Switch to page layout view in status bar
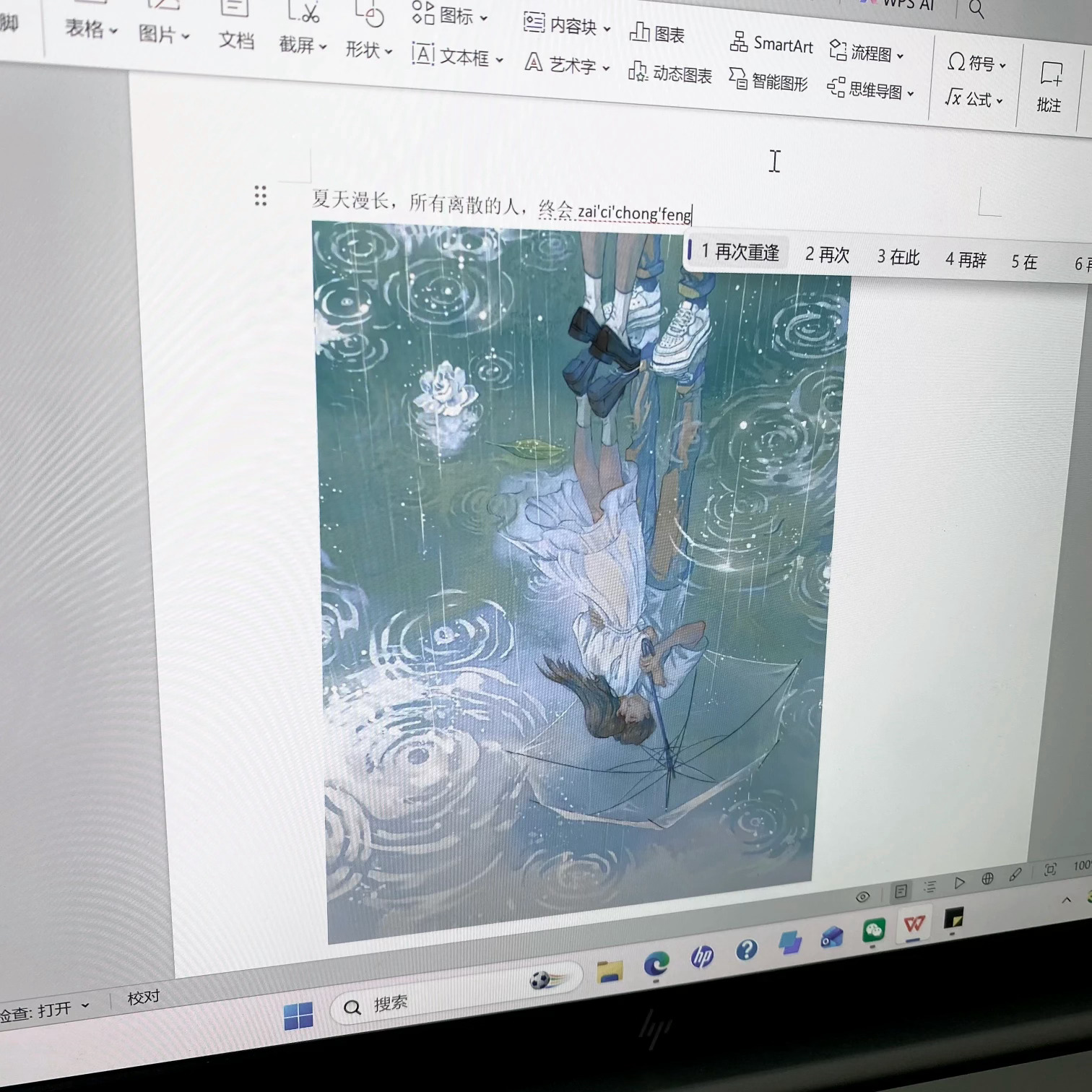This screenshot has height=1092, width=1092. point(901,891)
